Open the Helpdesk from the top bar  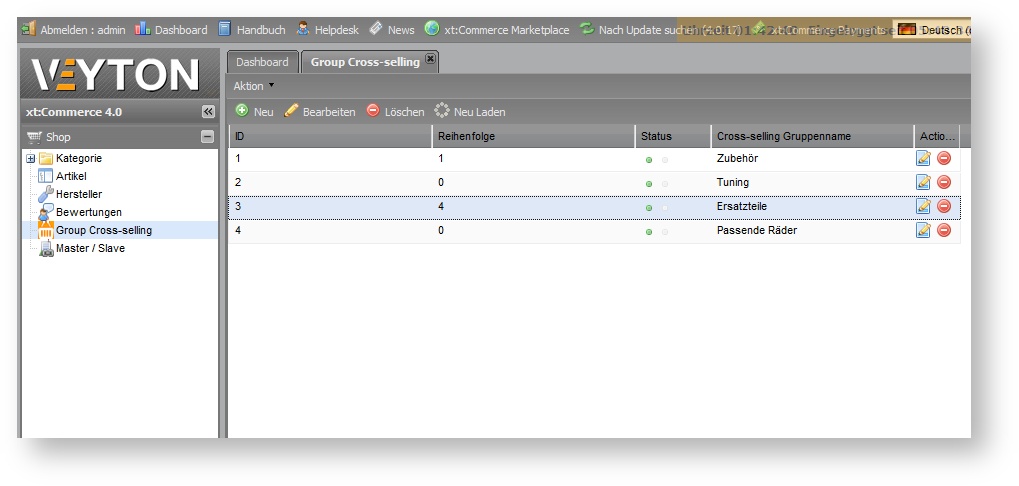click(x=327, y=30)
